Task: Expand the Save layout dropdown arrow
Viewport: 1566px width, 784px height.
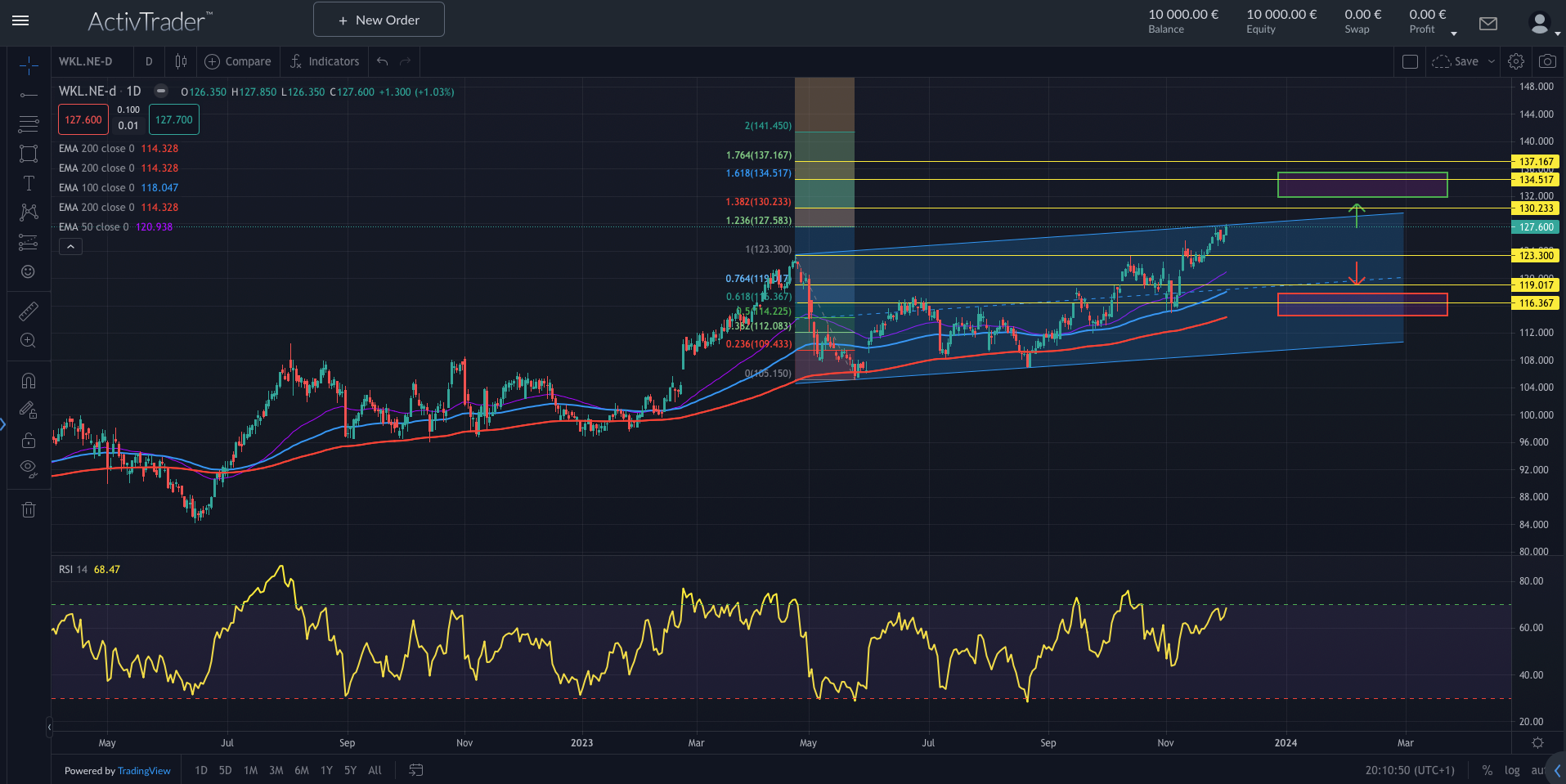Action: tap(1492, 61)
